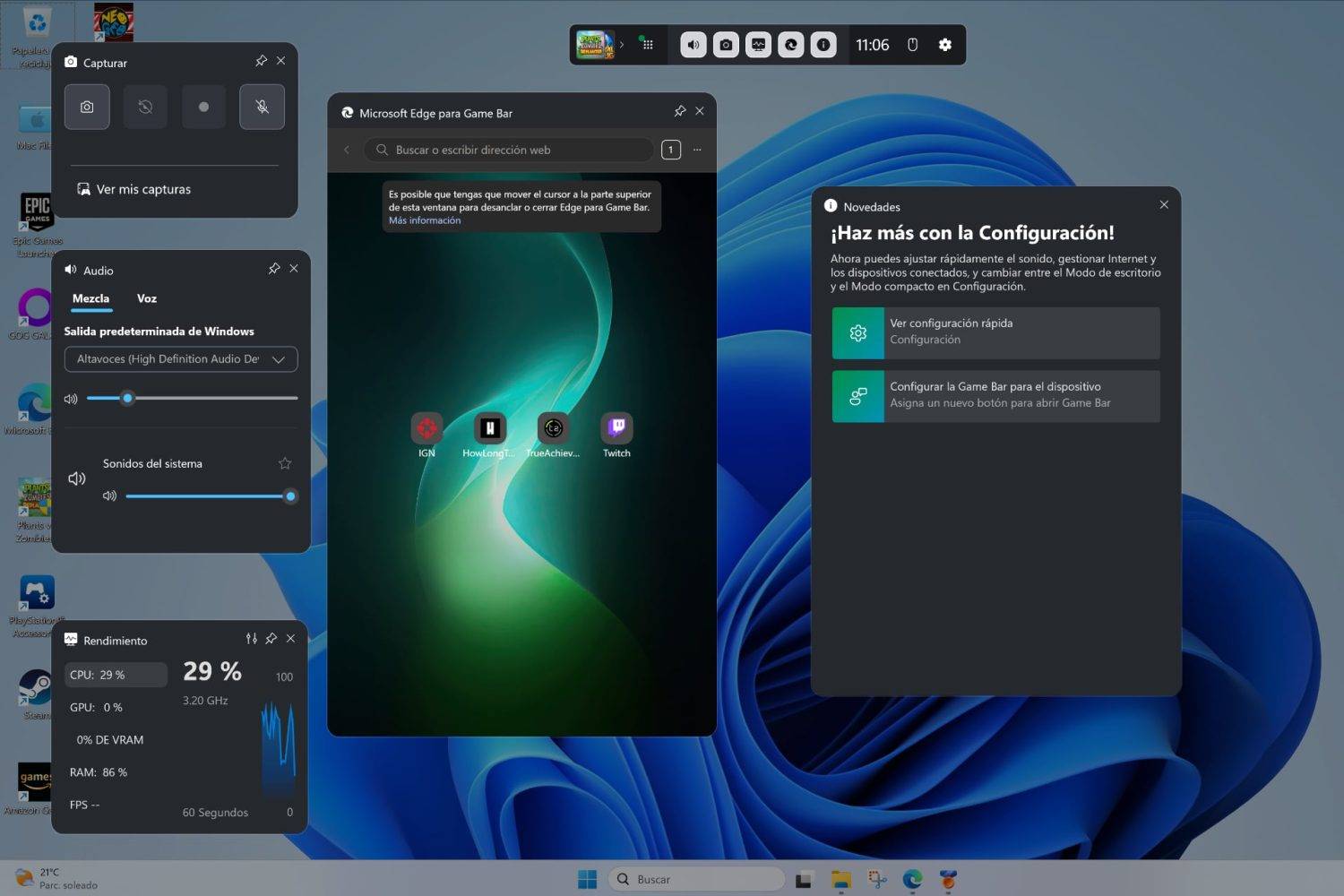Open Configurar la Game Bar para el dispositivo
The width and height of the screenshot is (1344, 896).
[x=996, y=396]
